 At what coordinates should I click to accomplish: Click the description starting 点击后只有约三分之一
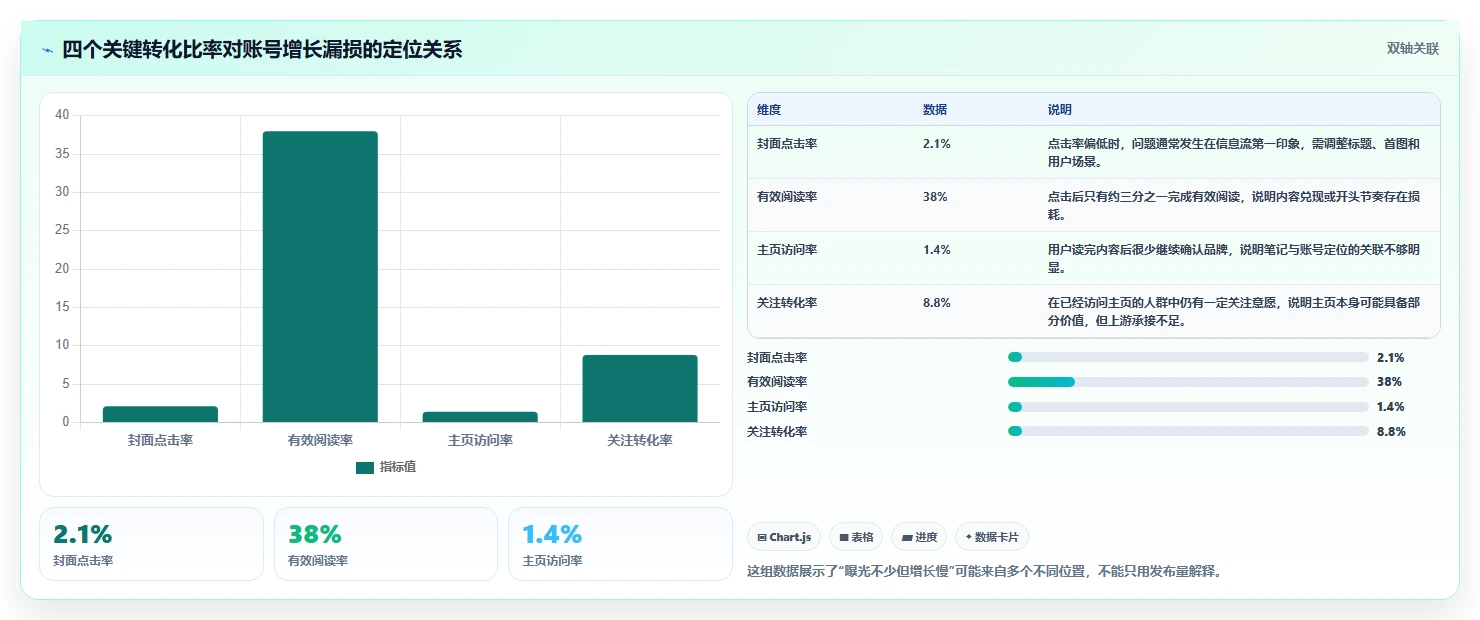point(1234,205)
